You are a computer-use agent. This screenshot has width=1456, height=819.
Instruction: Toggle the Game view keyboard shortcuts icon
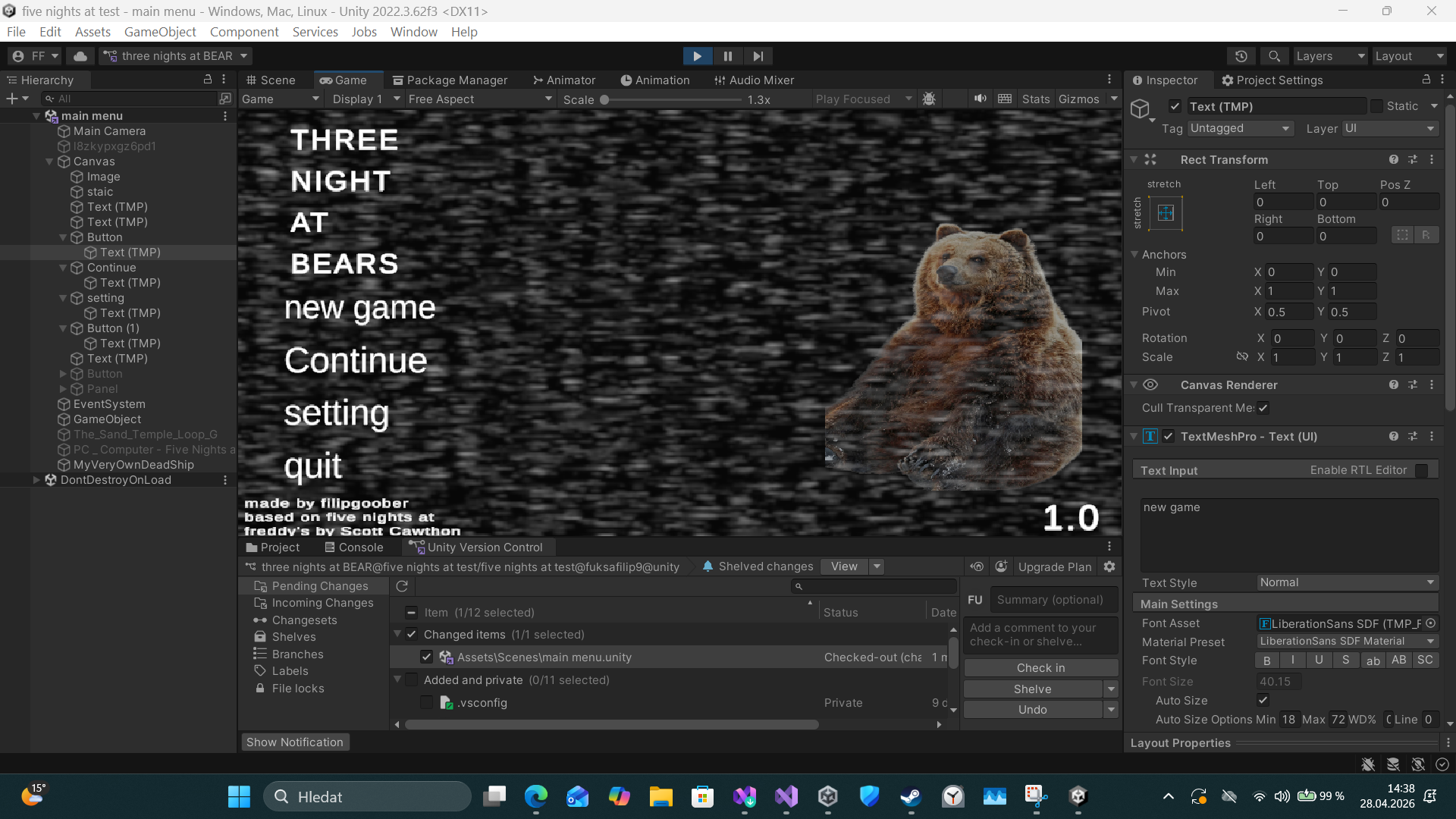(x=1005, y=99)
